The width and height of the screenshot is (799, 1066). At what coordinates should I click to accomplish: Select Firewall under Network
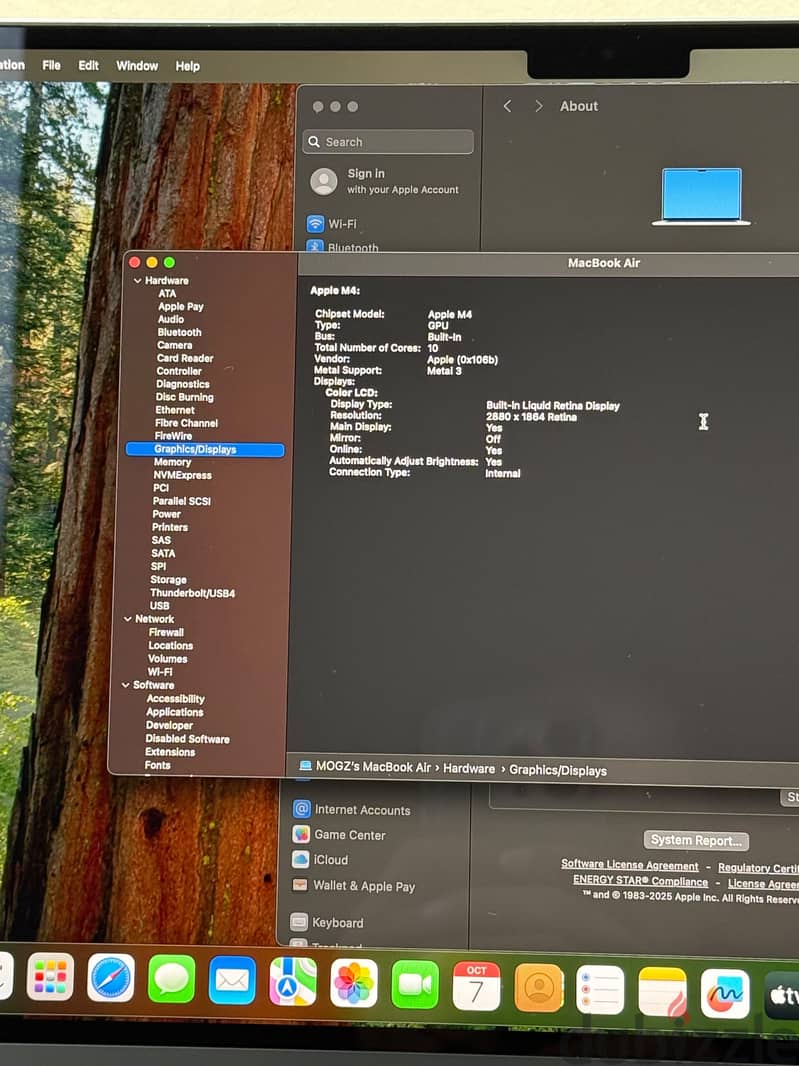[166, 632]
